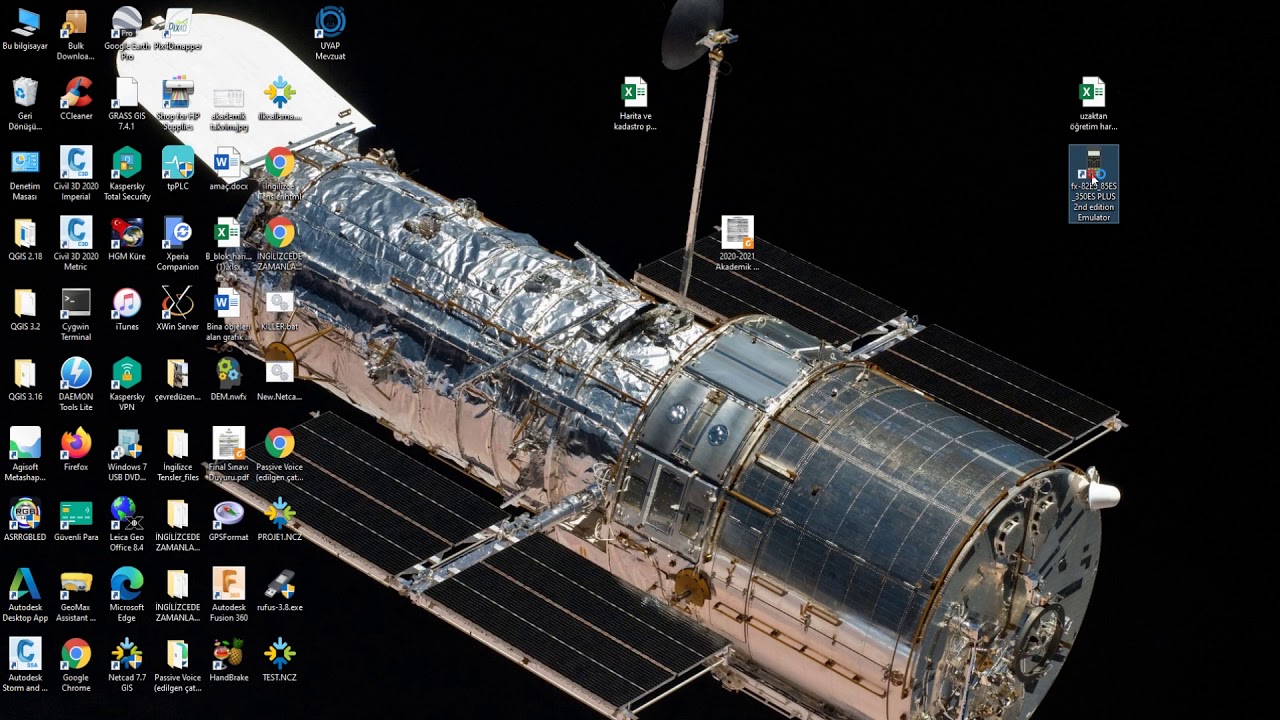The height and width of the screenshot is (720, 1280).
Task: Select the Leica Geo Office 8.4 shortcut
Action: pos(127,524)
